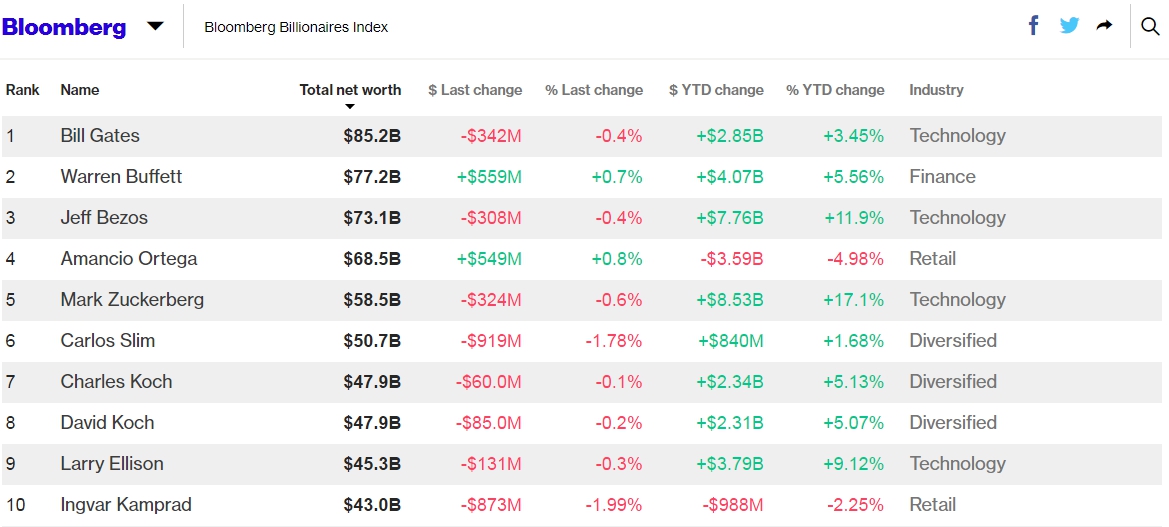This screenshot has height=527, width=1169.
Task: Sort by Name column header
Action: 80,89
